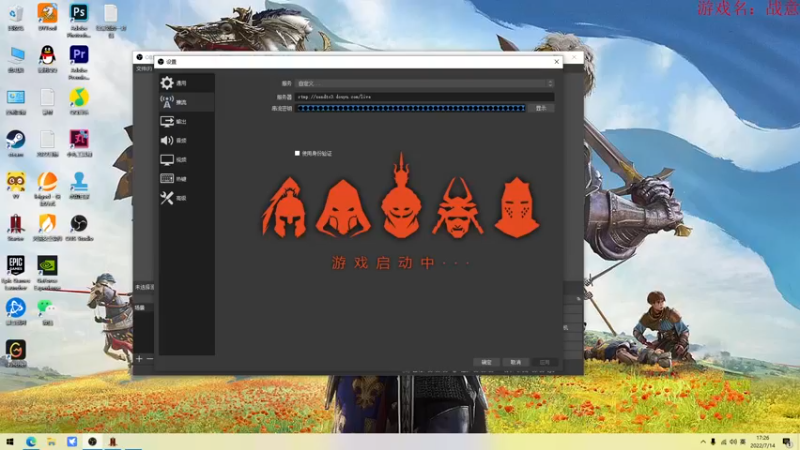Image resolution: width=800 pixels, height=450 pixels.
Task: Open the QQ penguin desktop shortcut
Action: point(47,59)
